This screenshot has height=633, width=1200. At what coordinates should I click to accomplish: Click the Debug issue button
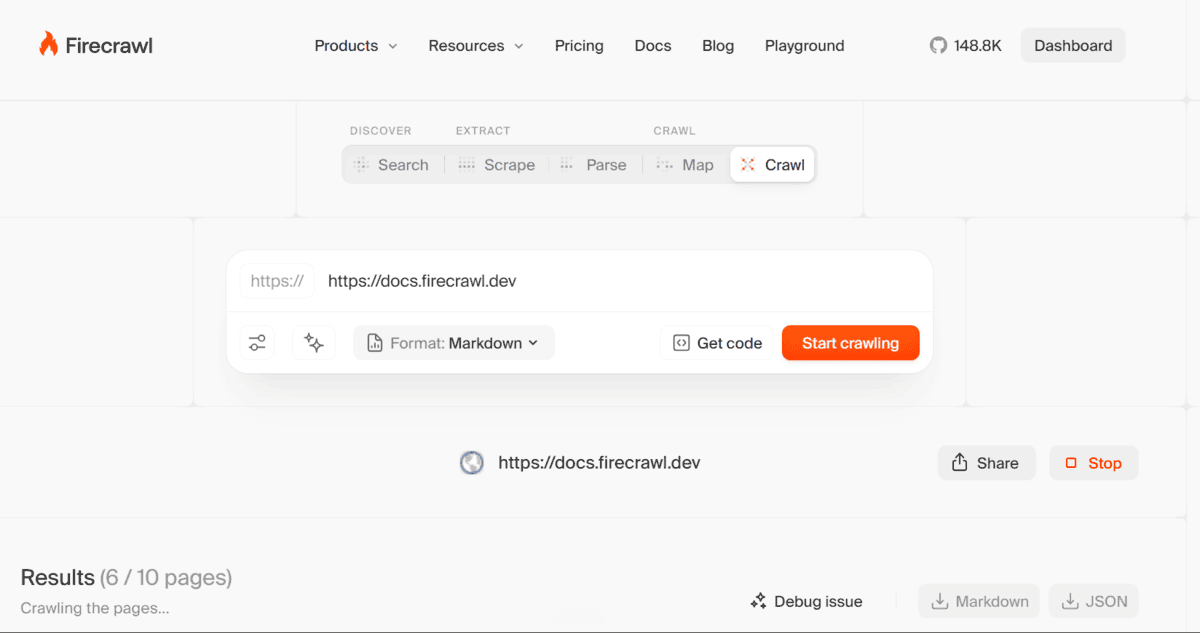tap(806, 601)
